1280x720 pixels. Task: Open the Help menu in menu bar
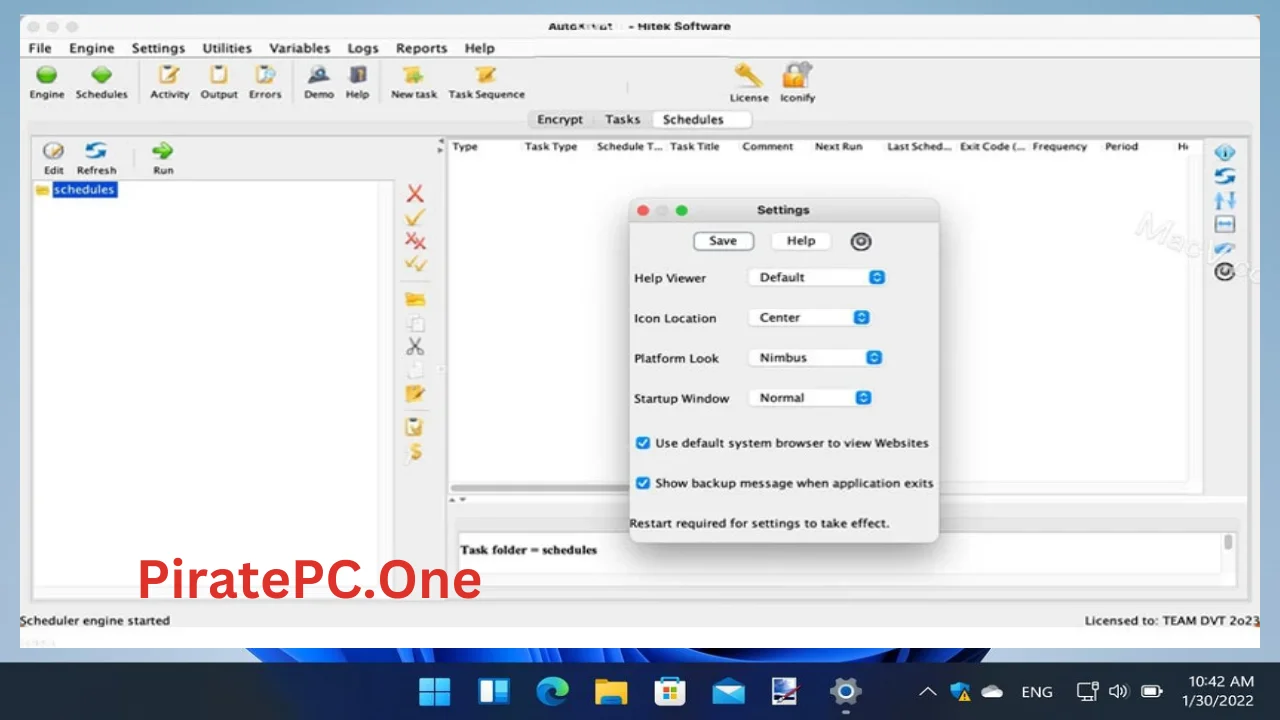pyautogui.click(x=479, y=48)
